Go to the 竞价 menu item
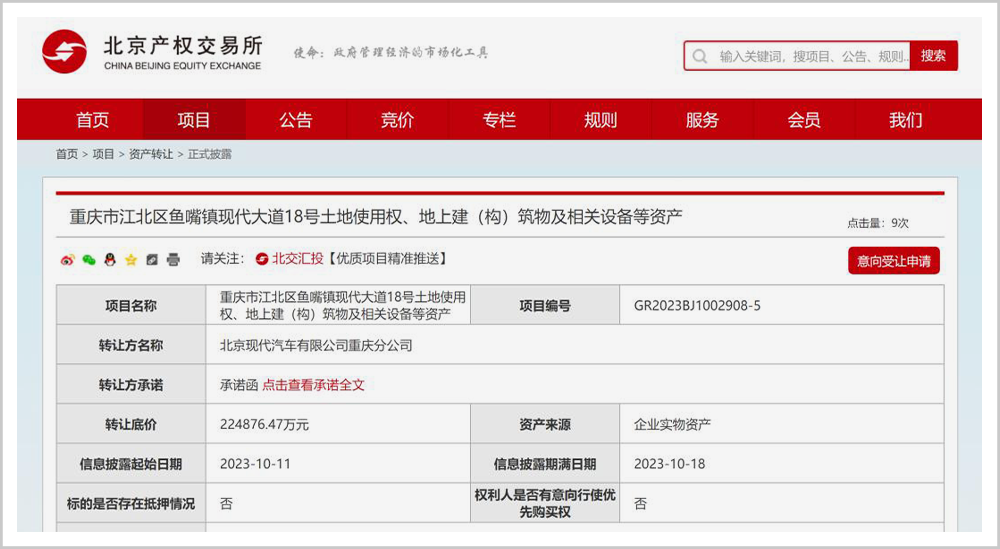This screenshot has height=549, width=1000. pos(398,120)
